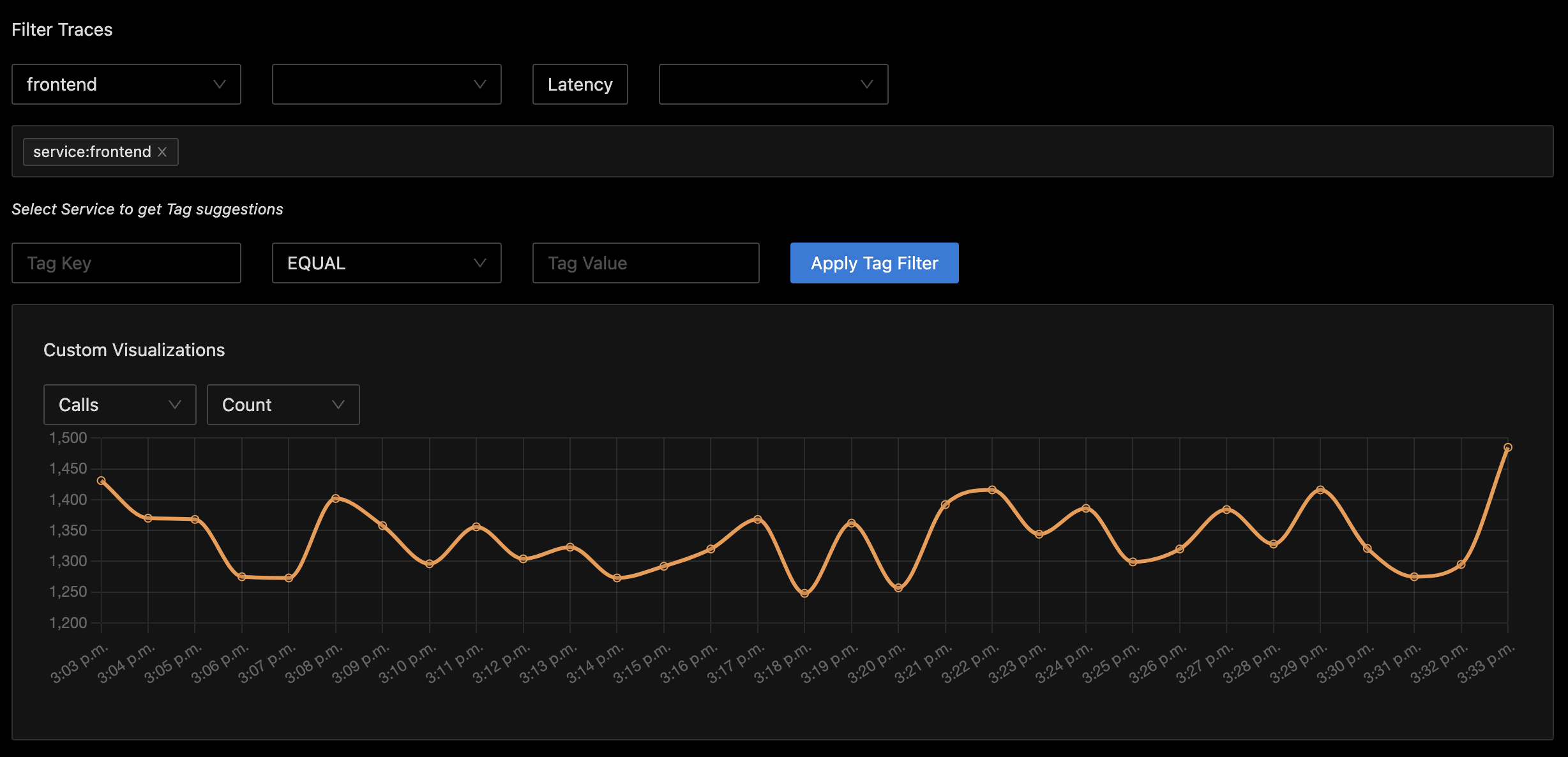1568x757 pixels.
Task: Open the dropdown to the right of Latency
Action: point(773,84)
